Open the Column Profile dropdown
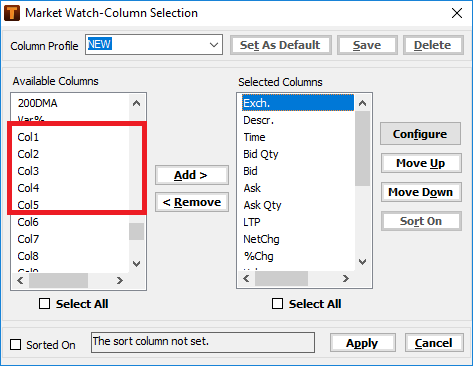 214,45
